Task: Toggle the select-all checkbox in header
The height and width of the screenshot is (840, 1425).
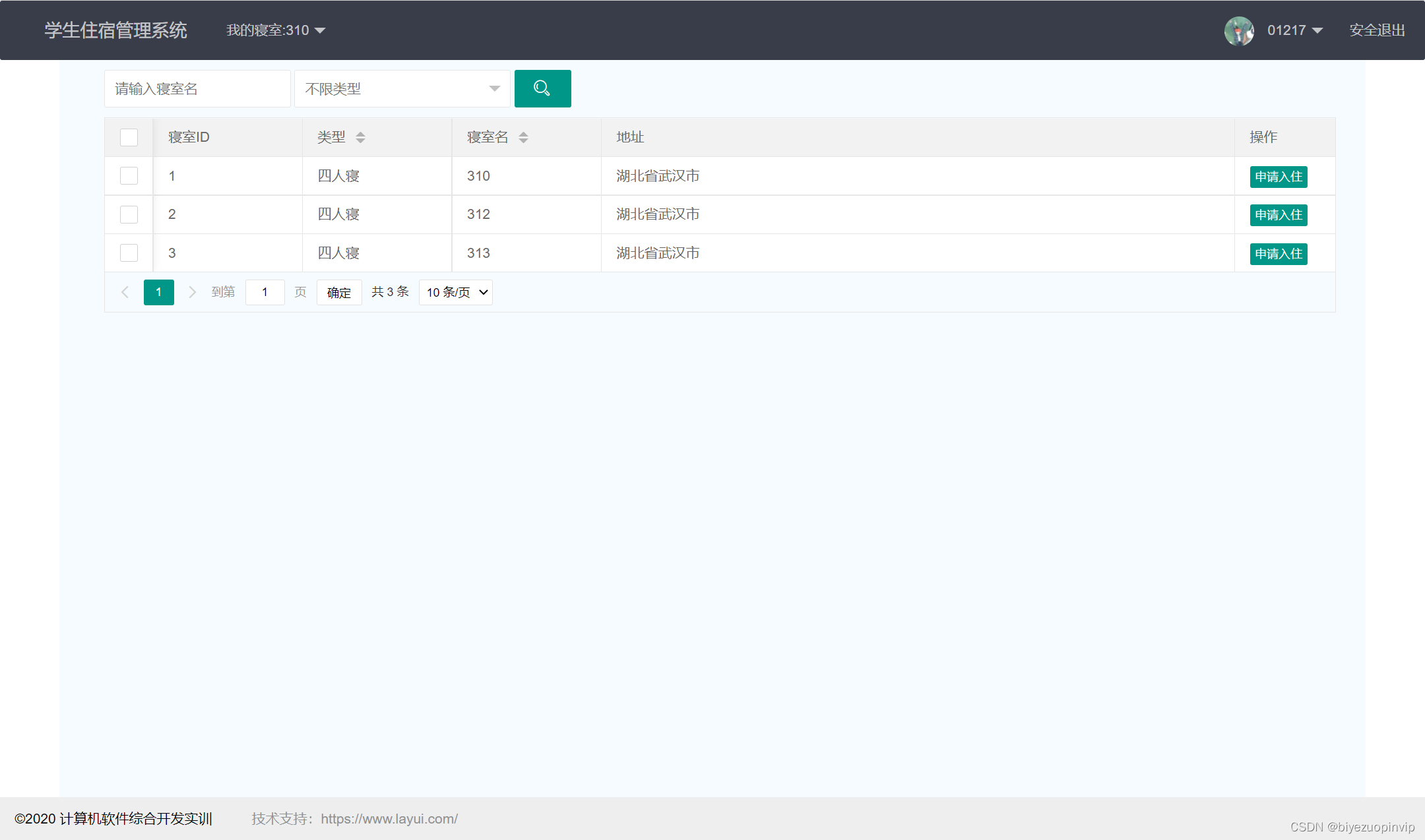Action: (129, 136)
